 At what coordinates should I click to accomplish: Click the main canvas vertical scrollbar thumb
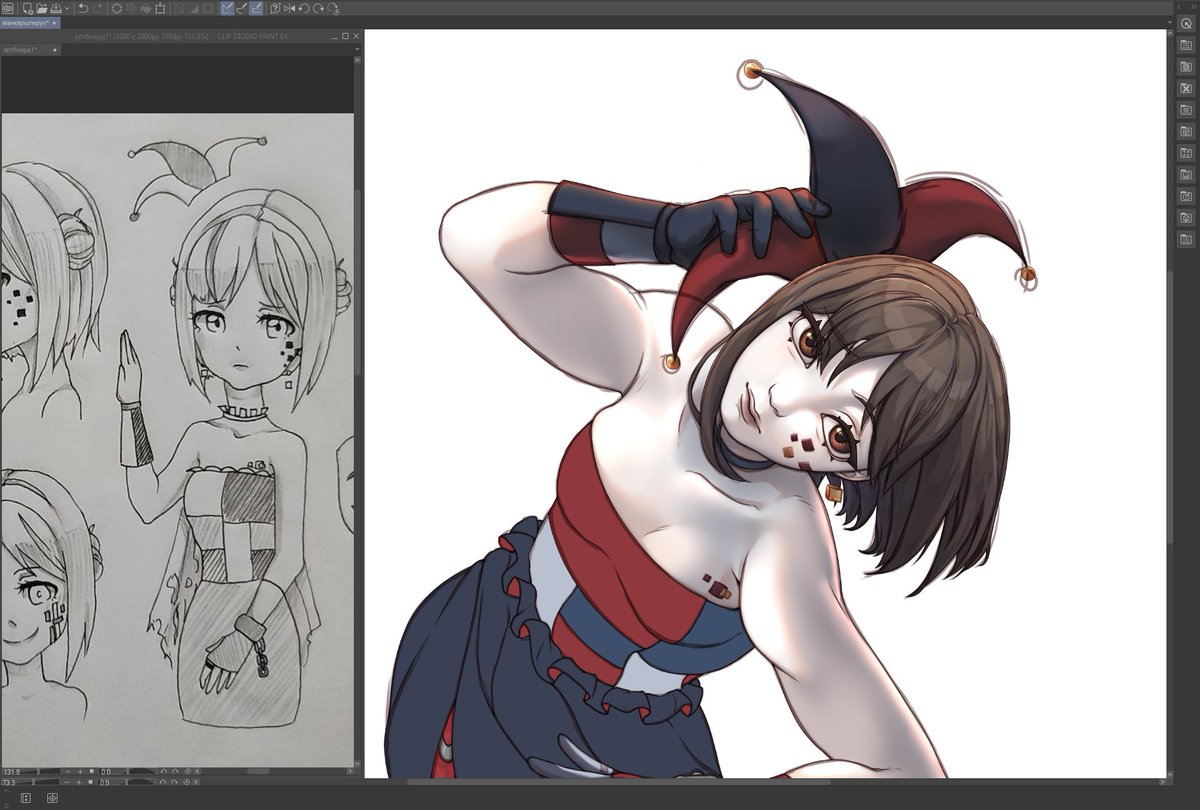click(1170, 405)
